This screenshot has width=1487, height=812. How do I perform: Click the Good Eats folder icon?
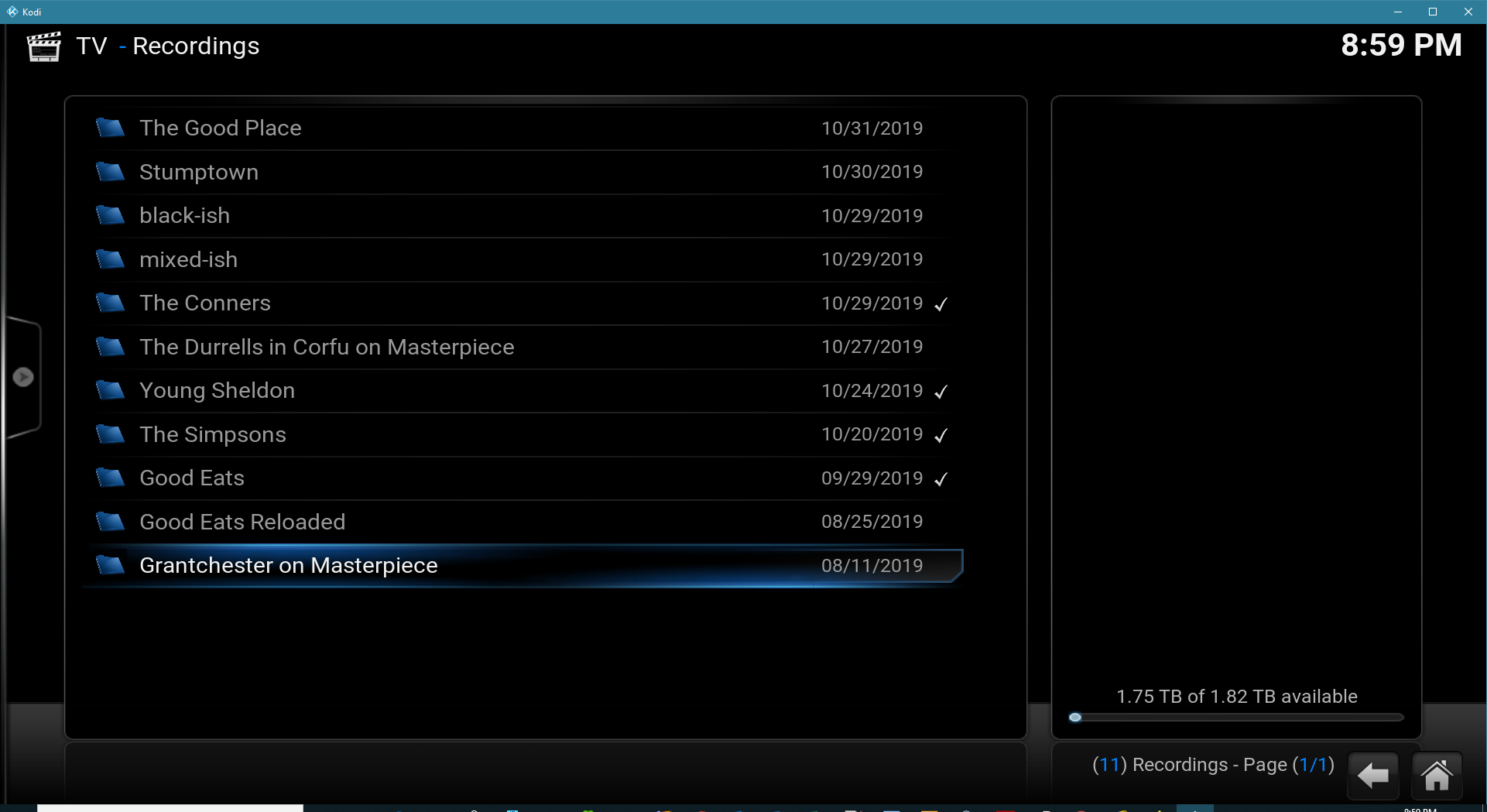pyautogui.click(x=110, y=478)
